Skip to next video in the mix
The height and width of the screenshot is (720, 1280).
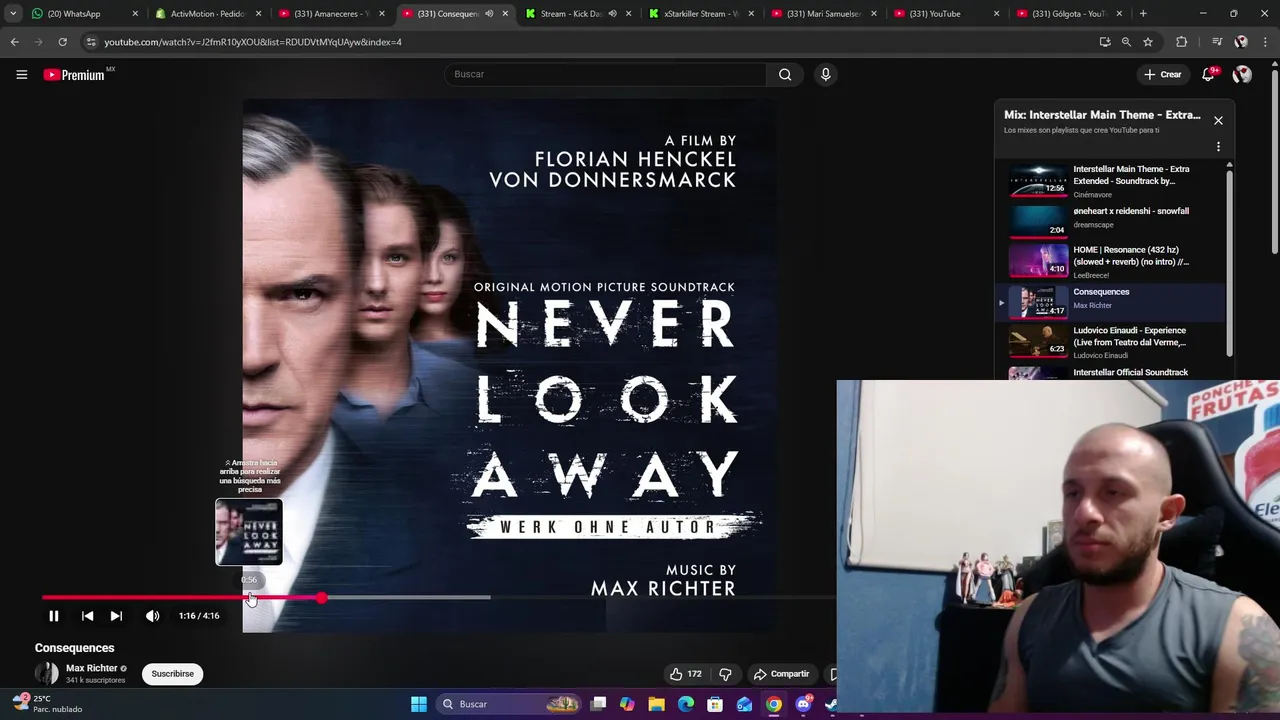[116, 616]
